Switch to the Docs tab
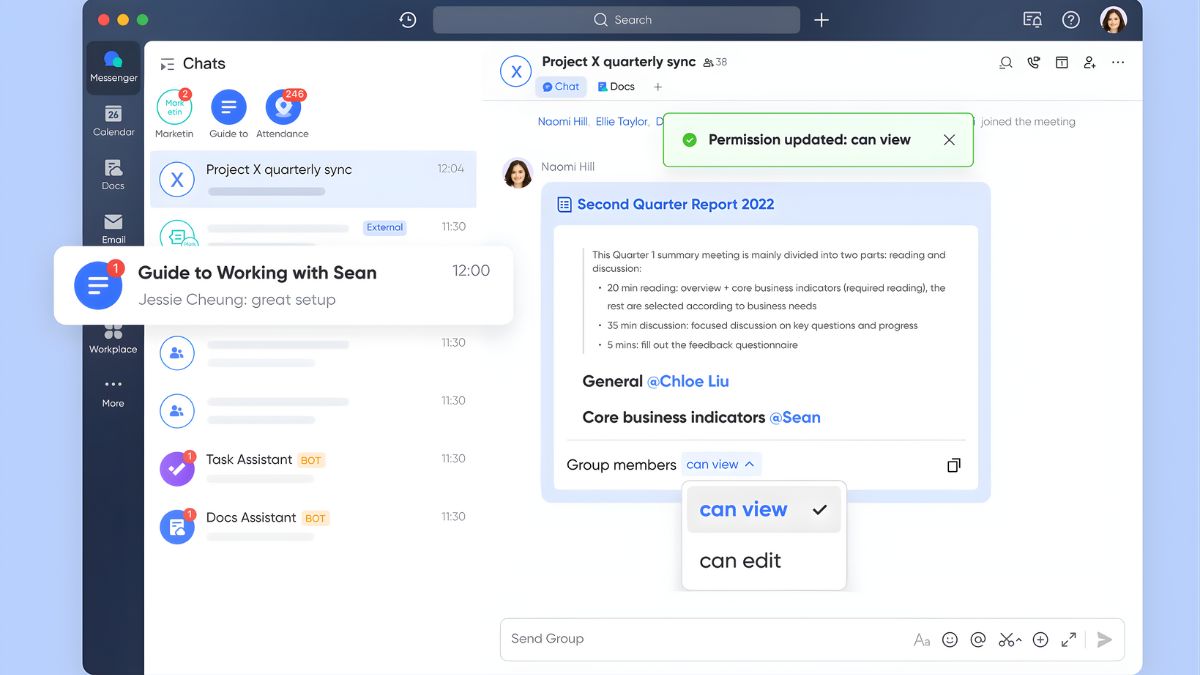 (x=616, y=87)
